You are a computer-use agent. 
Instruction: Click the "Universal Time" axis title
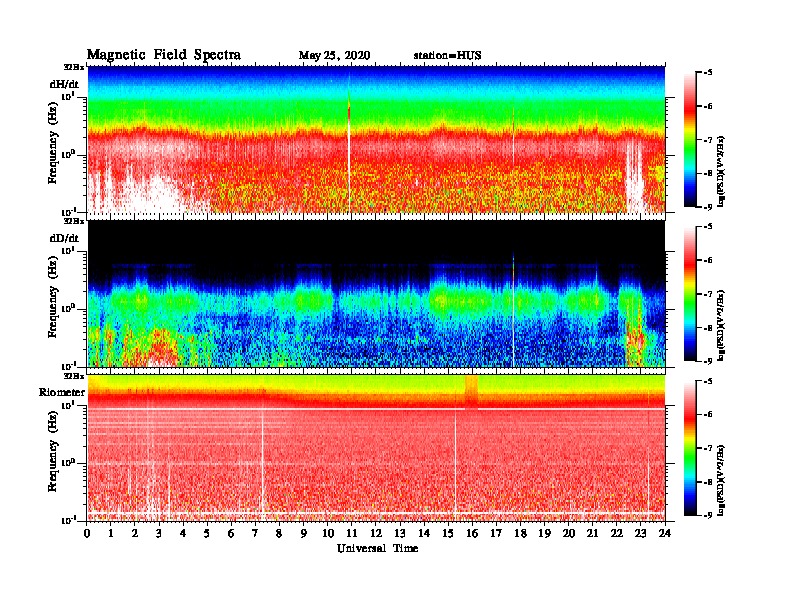pyautogui.click(x=377, y=548)
